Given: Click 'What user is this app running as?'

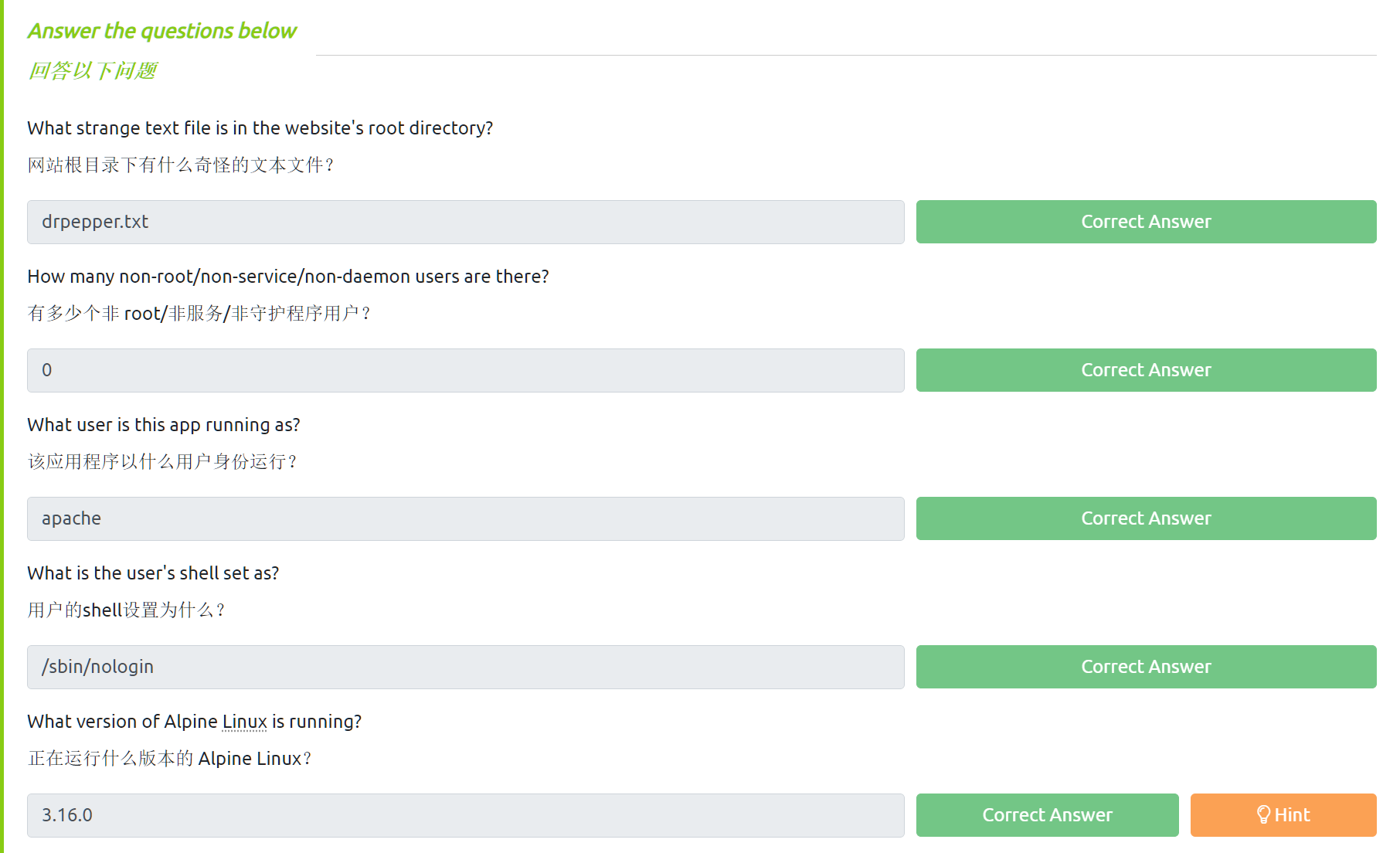Looking at the screenshot, I should point(163,425).
